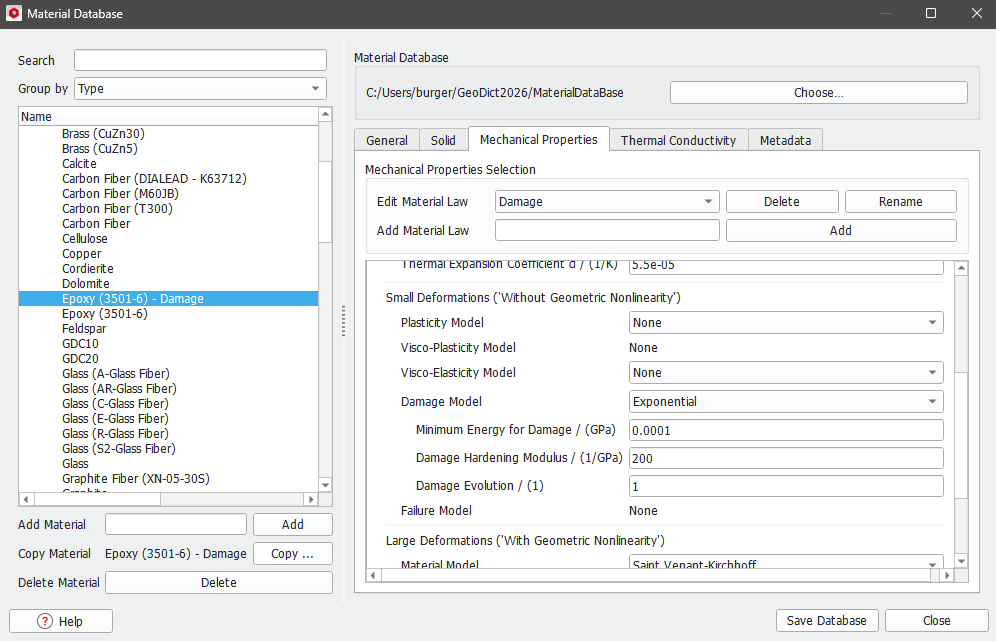Click the Search input field
The width and height of the screenshot is (996, 641).
point(200,60)
